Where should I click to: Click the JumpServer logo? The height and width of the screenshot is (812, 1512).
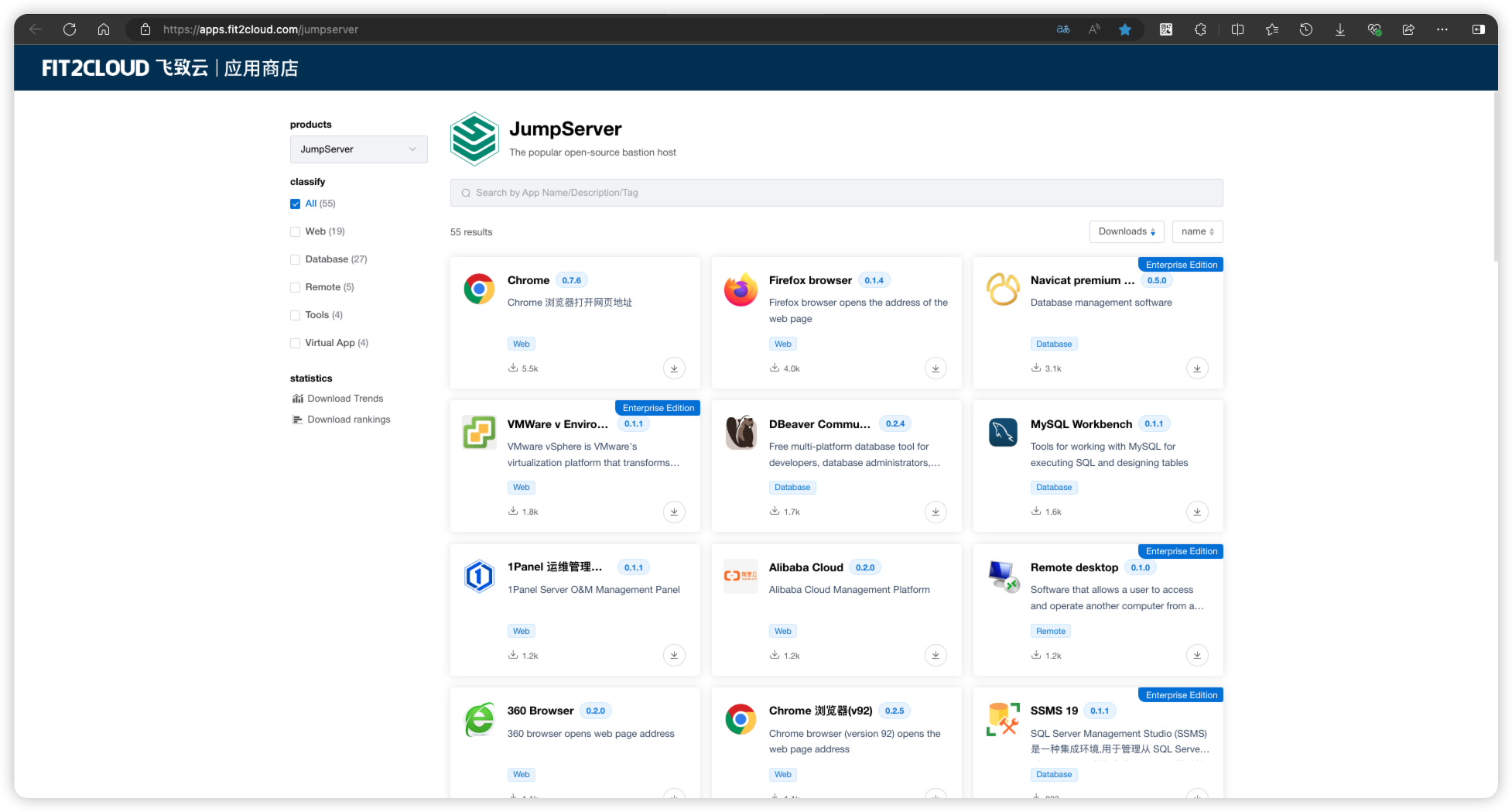pos(474,139)
